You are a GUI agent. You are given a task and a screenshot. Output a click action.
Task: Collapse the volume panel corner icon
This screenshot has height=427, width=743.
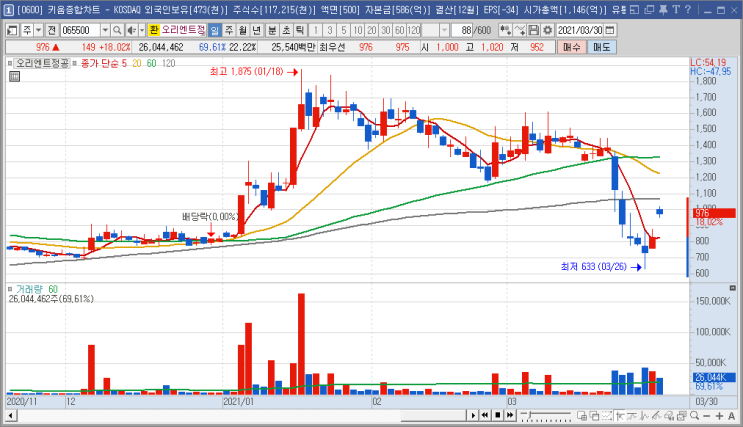[733, 288]
